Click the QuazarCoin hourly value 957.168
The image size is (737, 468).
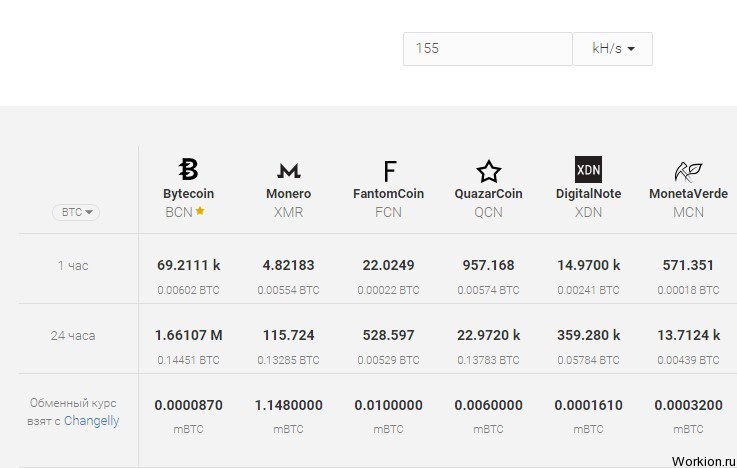click(x=488, y=265)
